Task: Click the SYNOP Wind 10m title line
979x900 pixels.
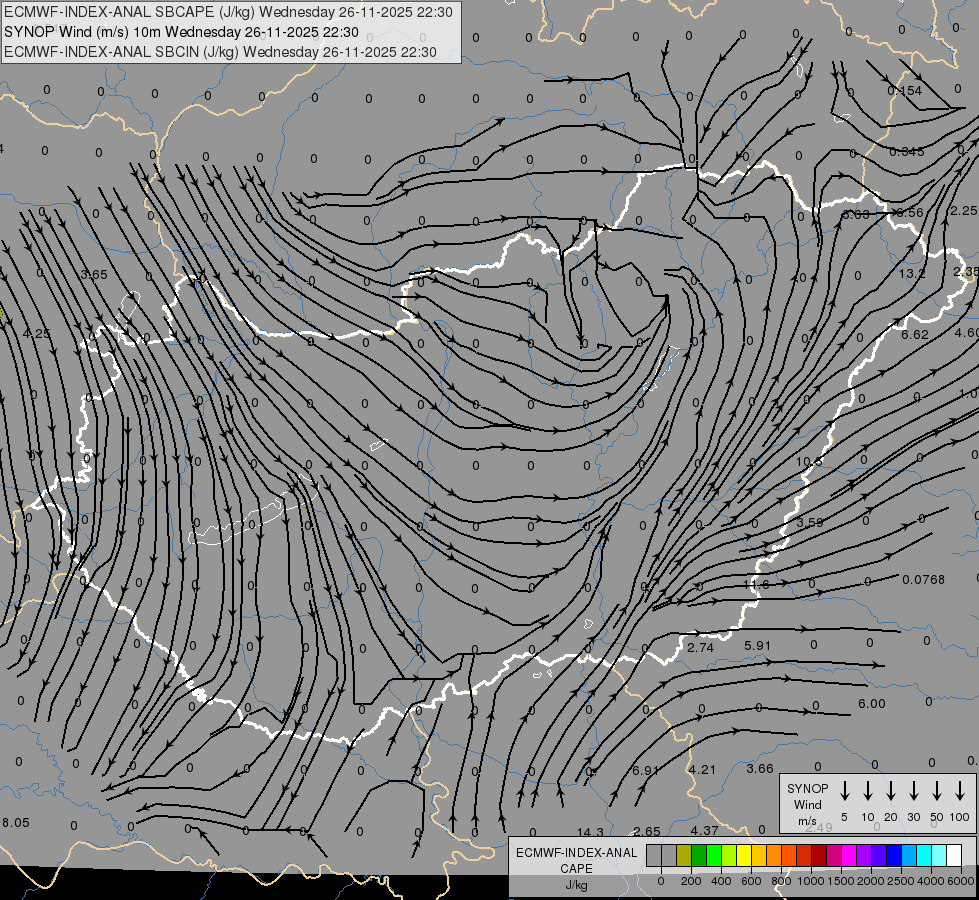Action: click(x=181, y=32)
